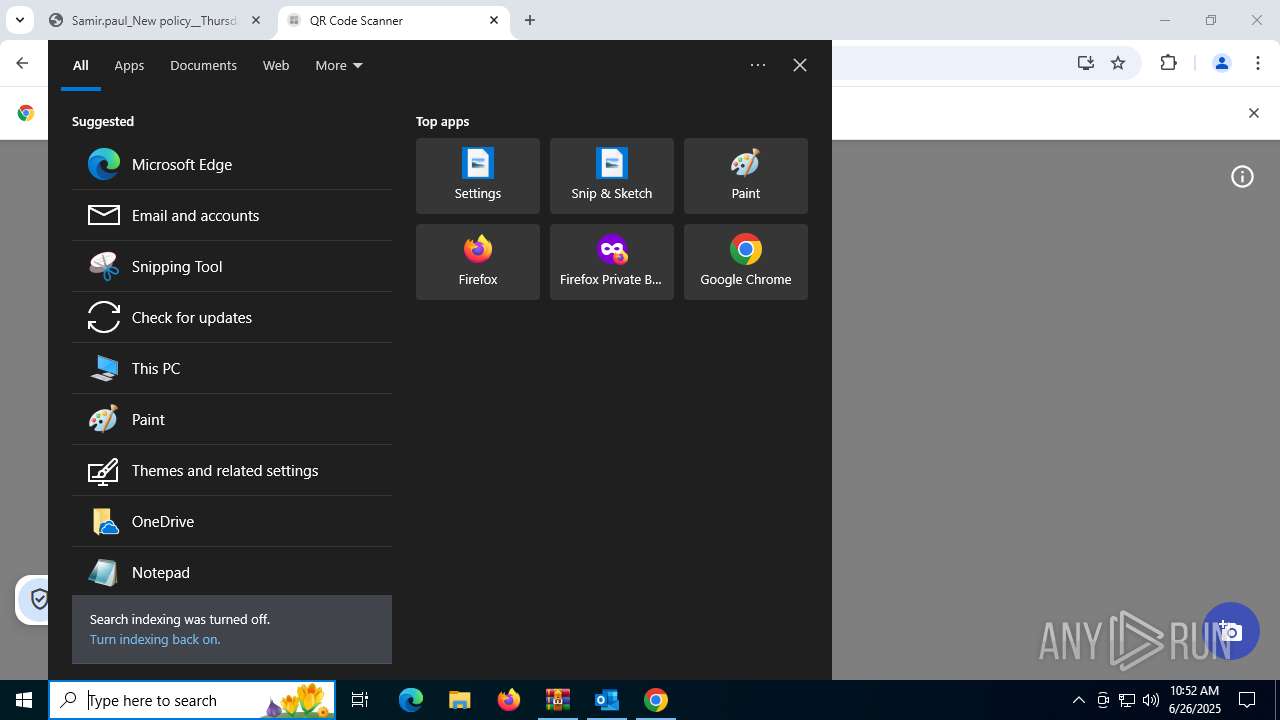Open Chrome tab search dropdown

pos(19,20)
